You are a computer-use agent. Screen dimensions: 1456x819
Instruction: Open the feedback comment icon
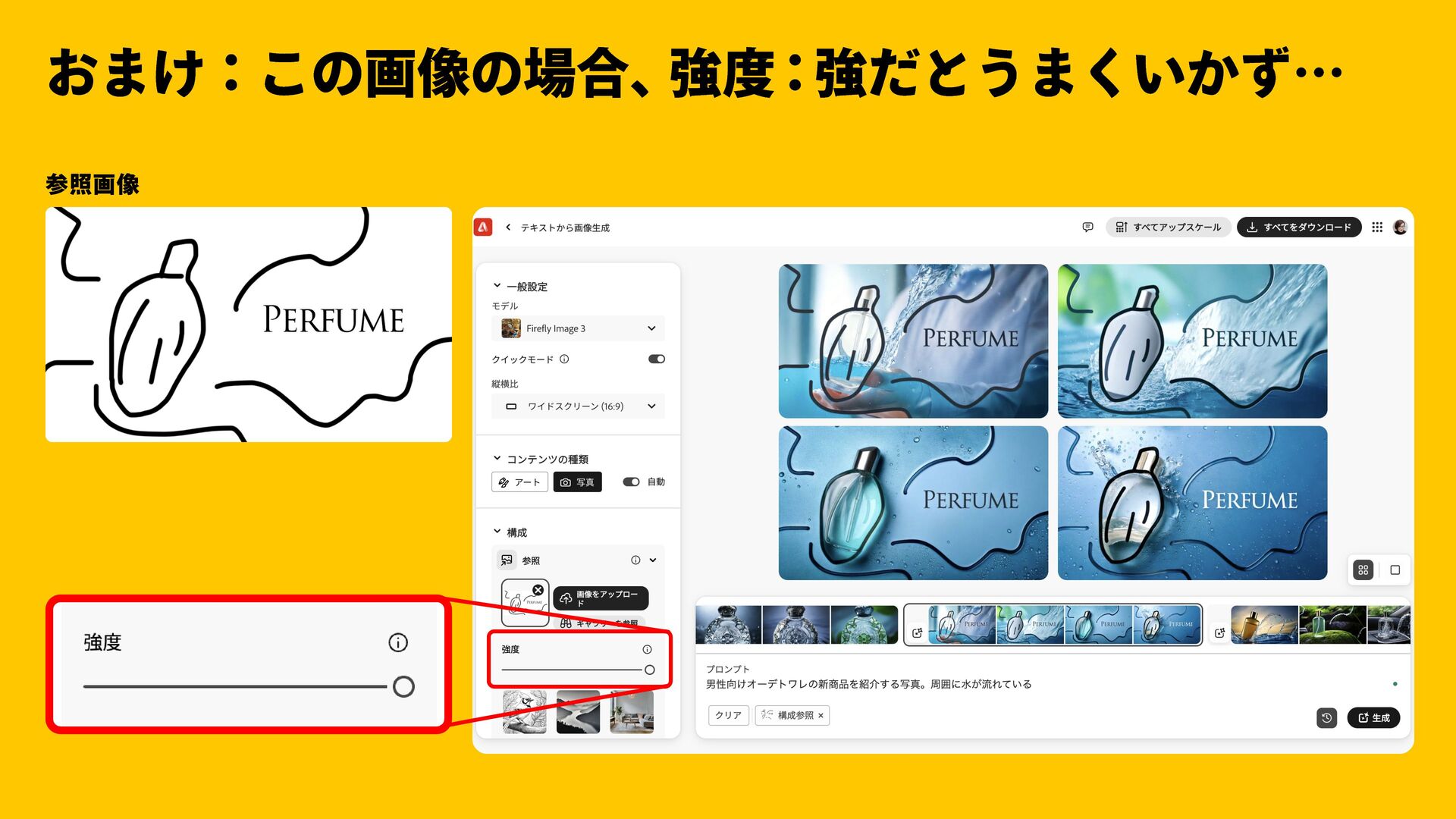pos(1087,227)
